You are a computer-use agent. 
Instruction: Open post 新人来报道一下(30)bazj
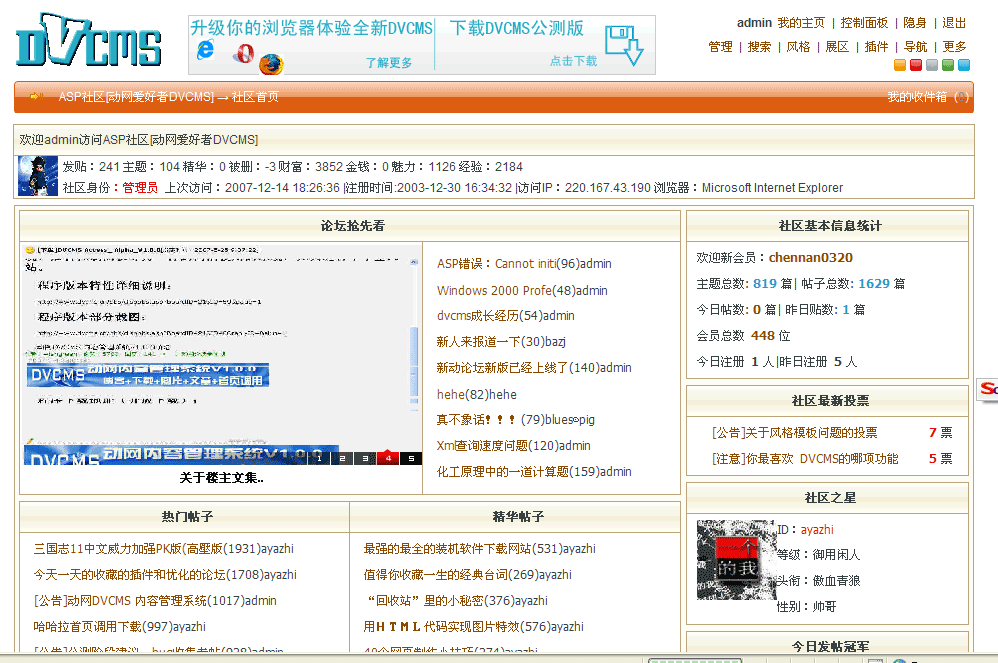click(x=501, y=342)
